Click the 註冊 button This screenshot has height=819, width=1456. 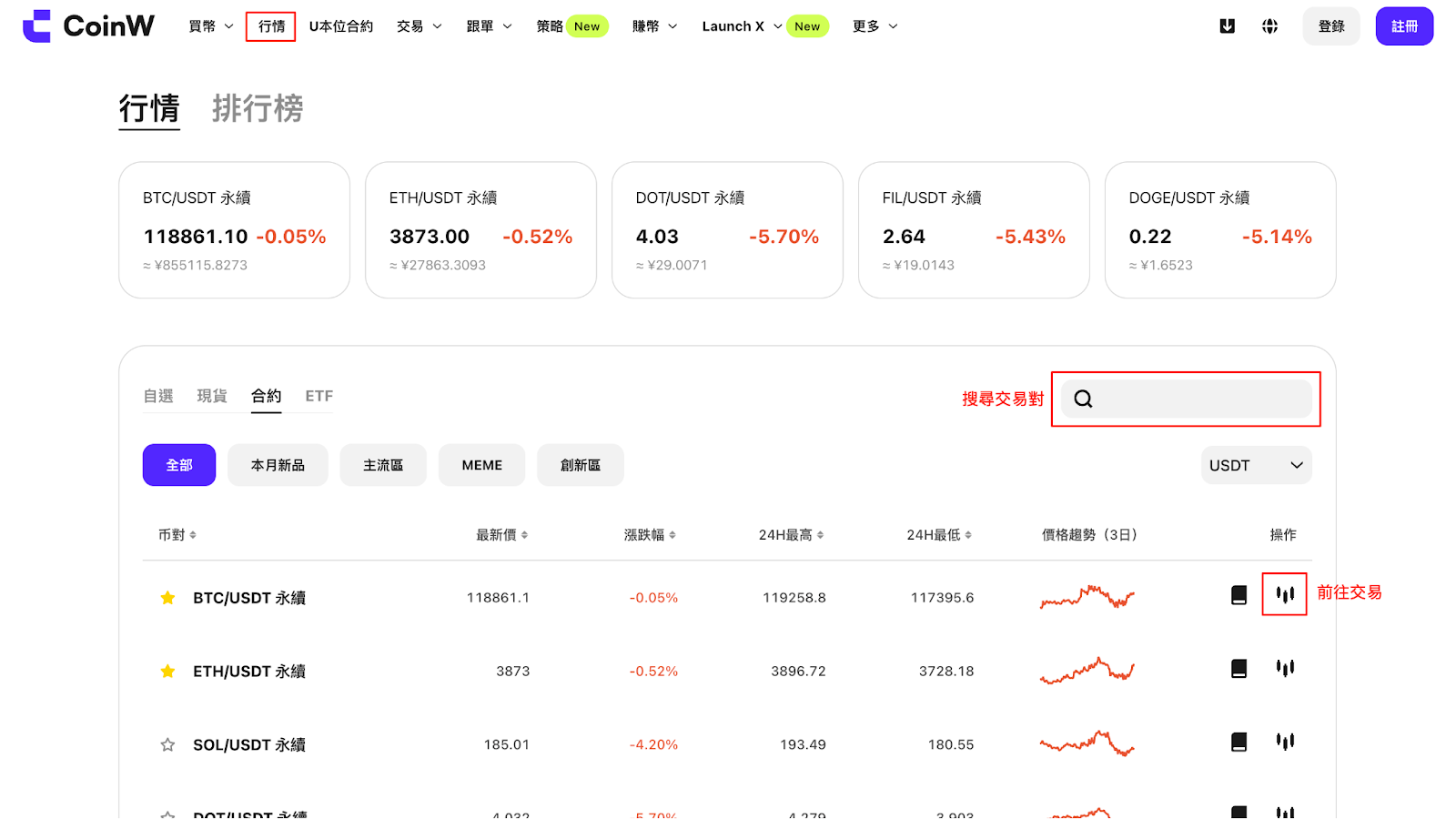click(1404, 26)
